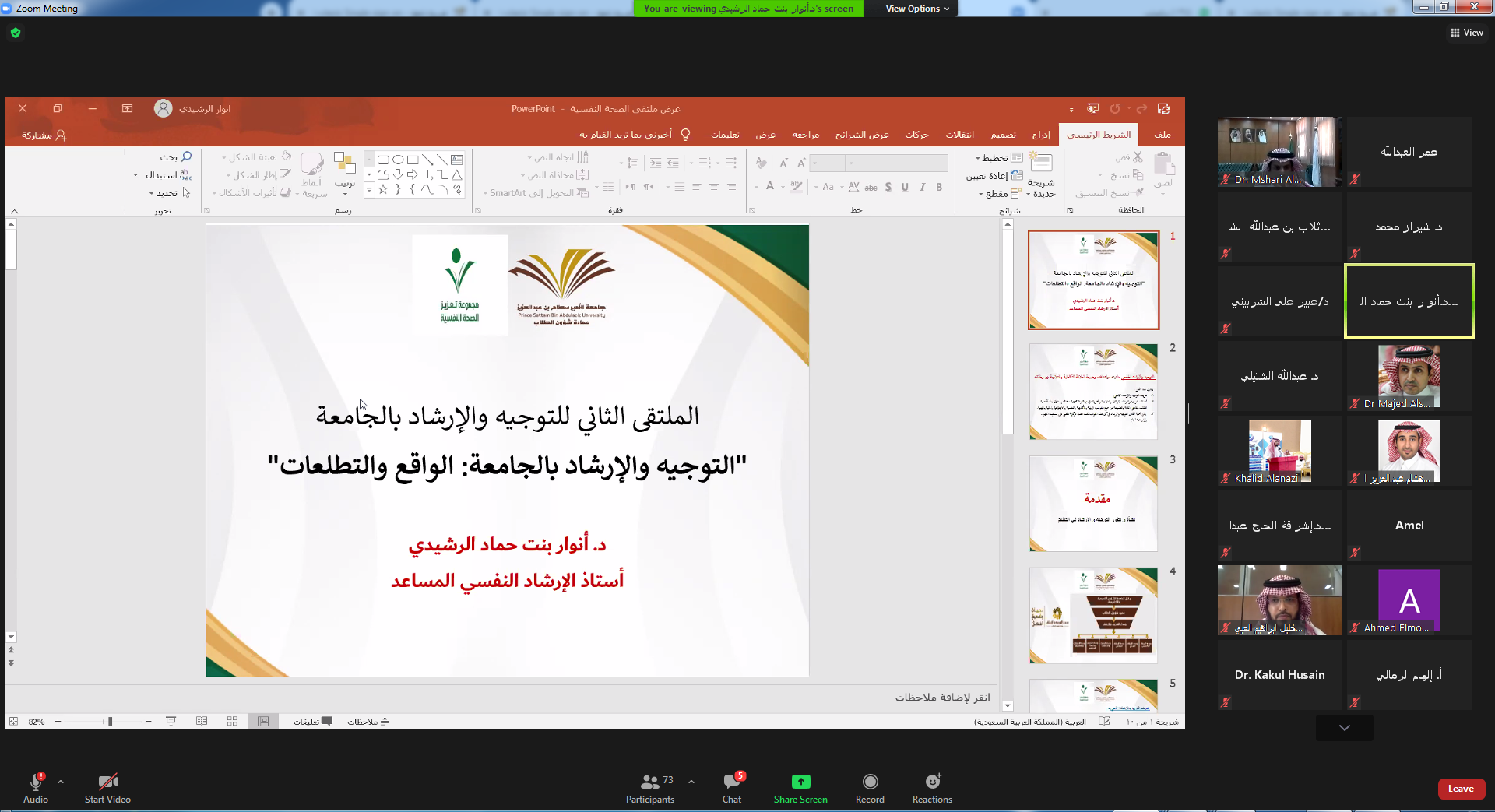This screenshot has width=1495, height=812.
Task: Open the Zoom Reactions menu
Action: point(932,782)
